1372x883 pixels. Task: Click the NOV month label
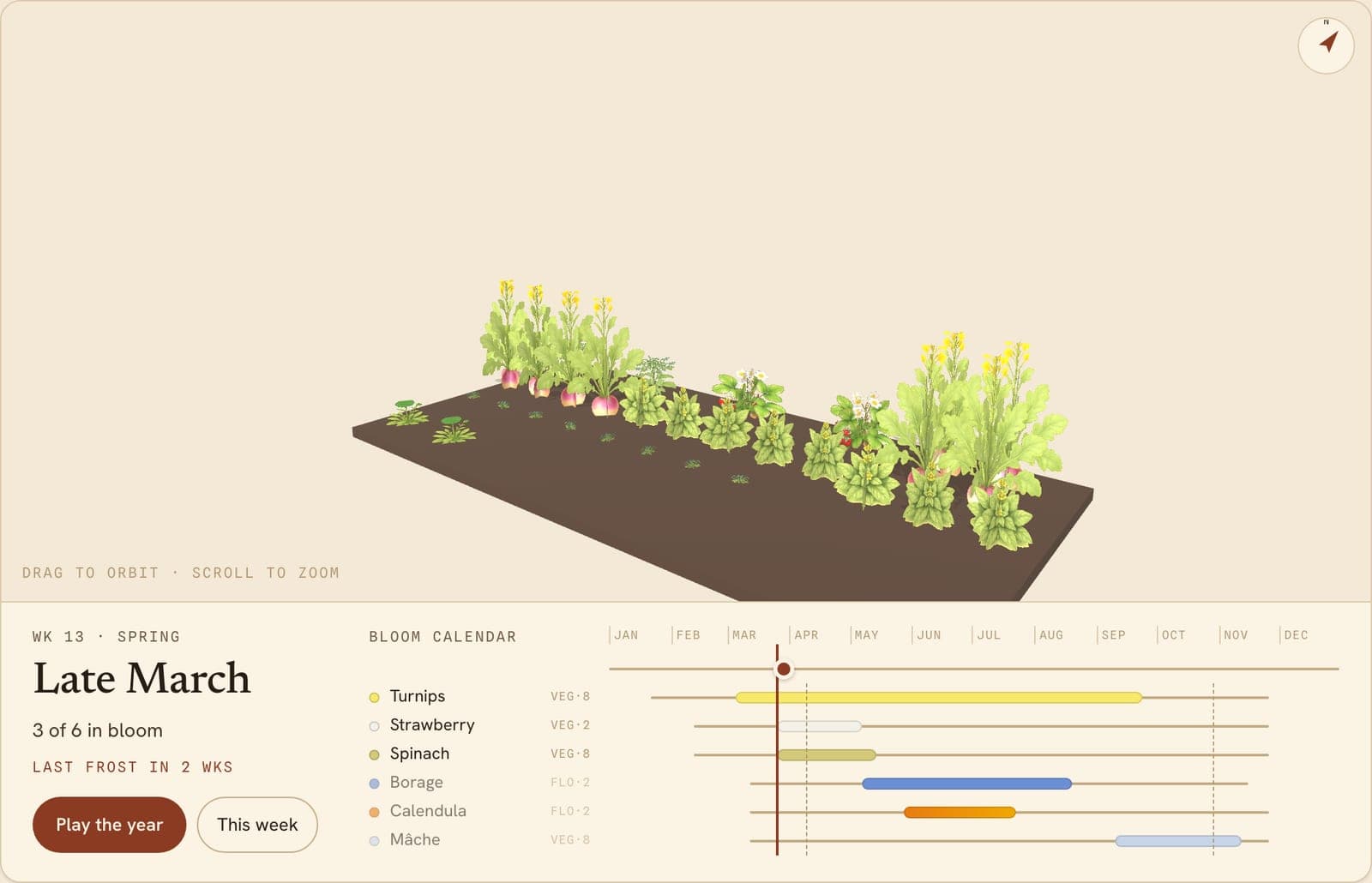(x=1236, y=635)
